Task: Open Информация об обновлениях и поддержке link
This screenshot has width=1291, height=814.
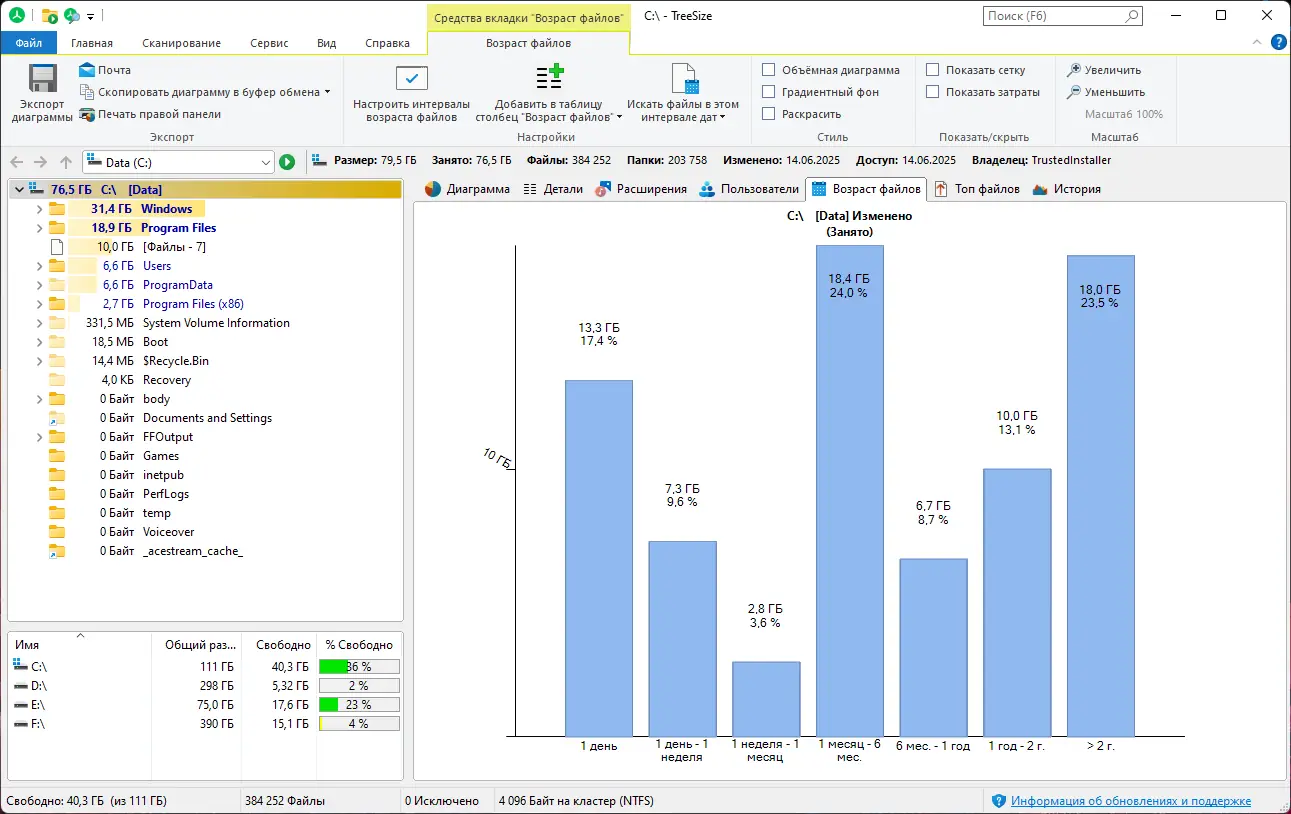Action: pos(1130,800)
